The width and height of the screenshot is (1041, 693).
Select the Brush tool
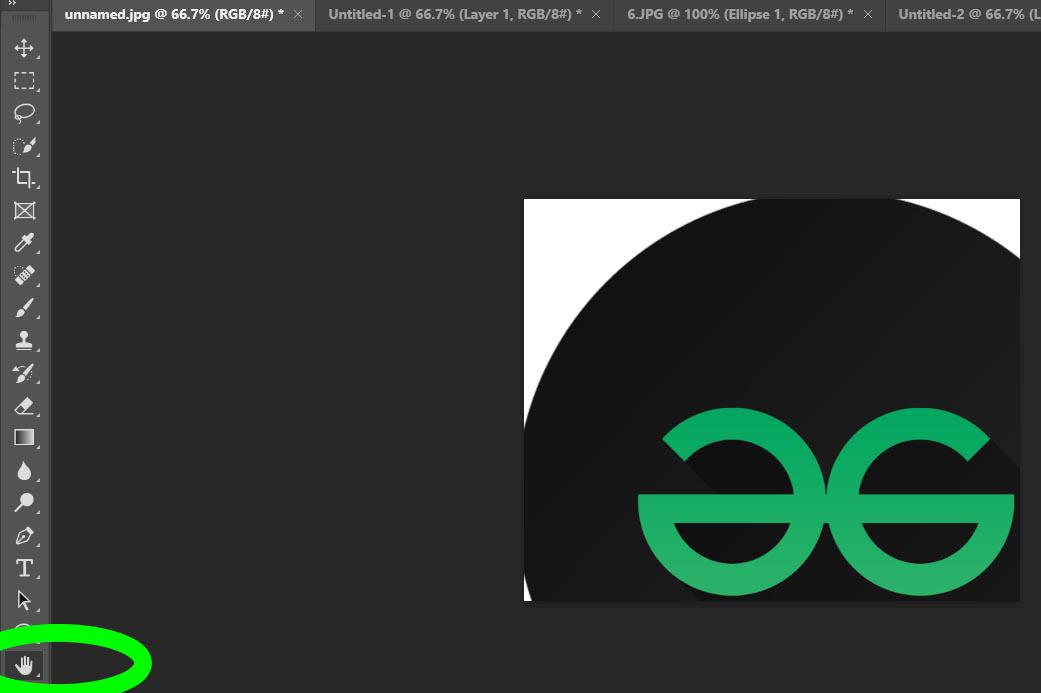25,308
